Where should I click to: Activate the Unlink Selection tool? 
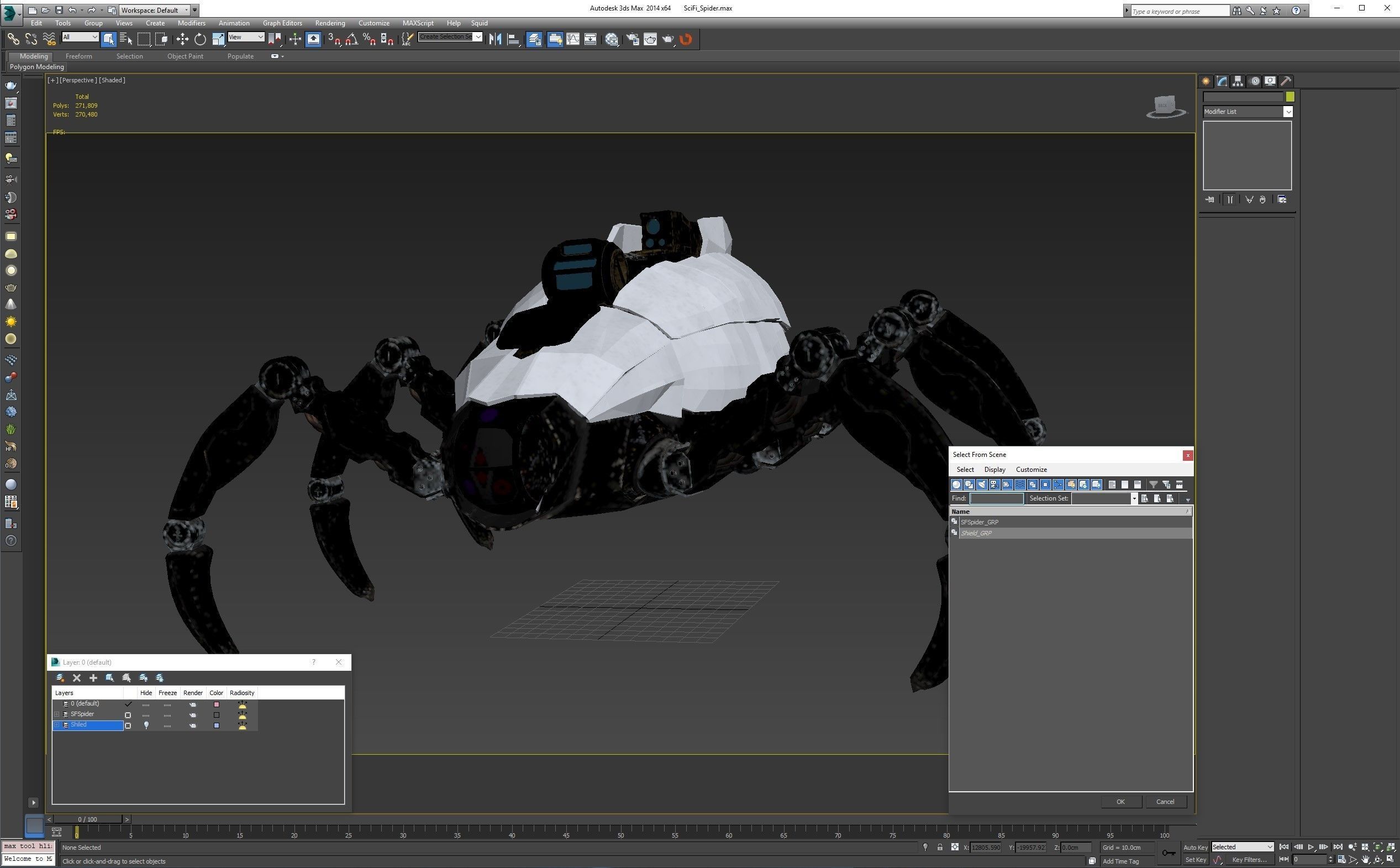click(x=31, y=39)
